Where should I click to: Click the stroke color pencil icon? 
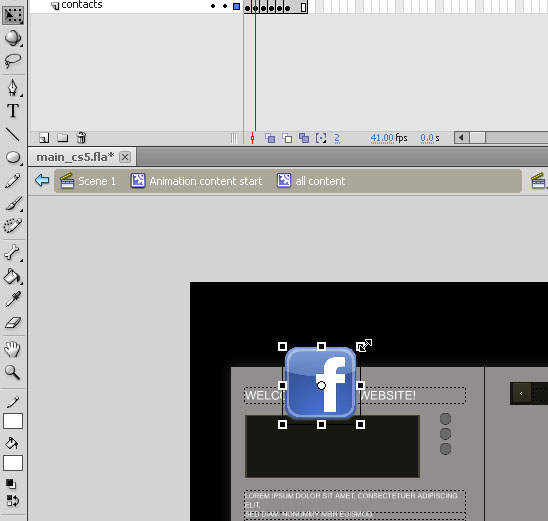pos(13,402)
